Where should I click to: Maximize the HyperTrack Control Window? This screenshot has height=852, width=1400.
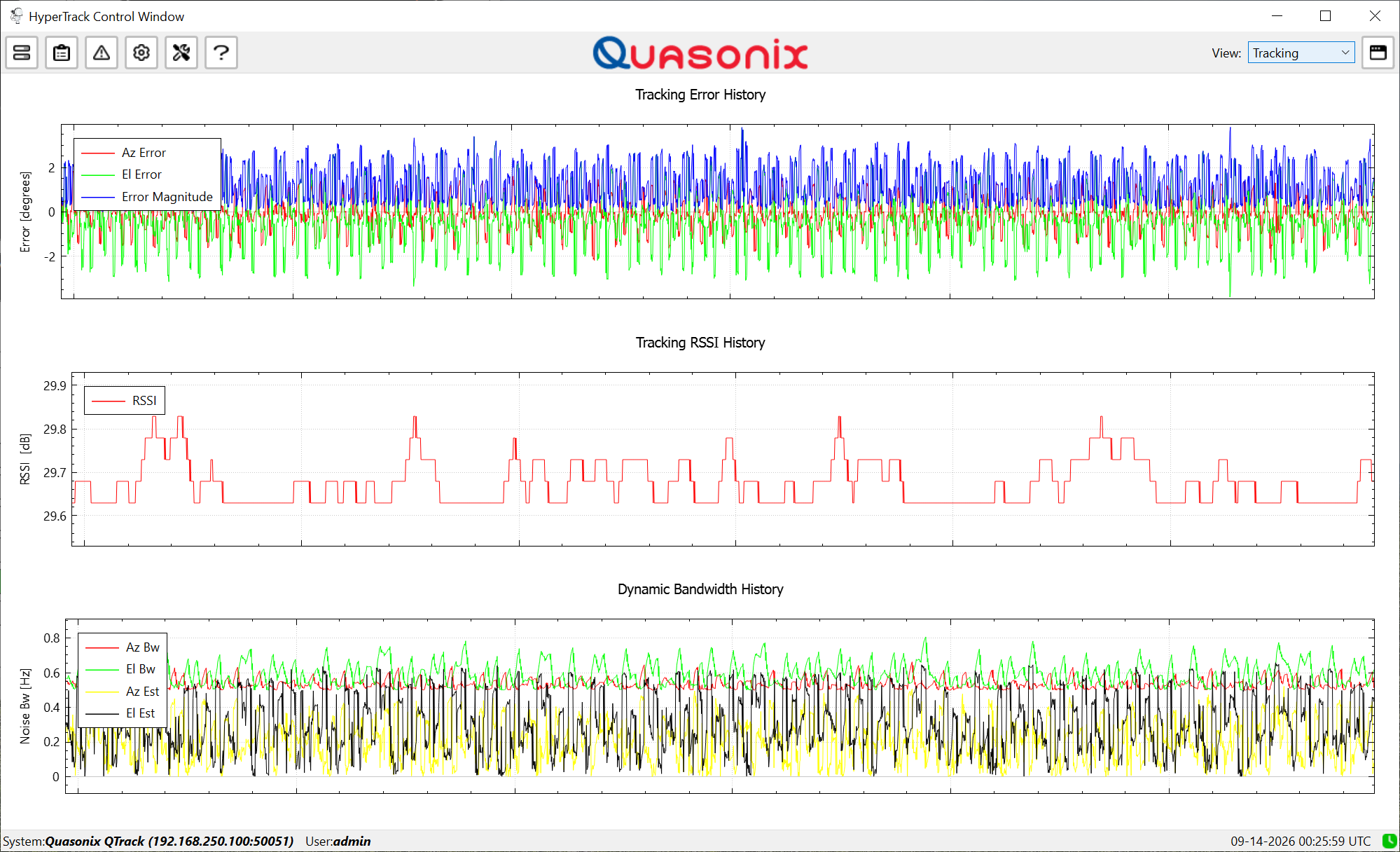[1325, 15]
